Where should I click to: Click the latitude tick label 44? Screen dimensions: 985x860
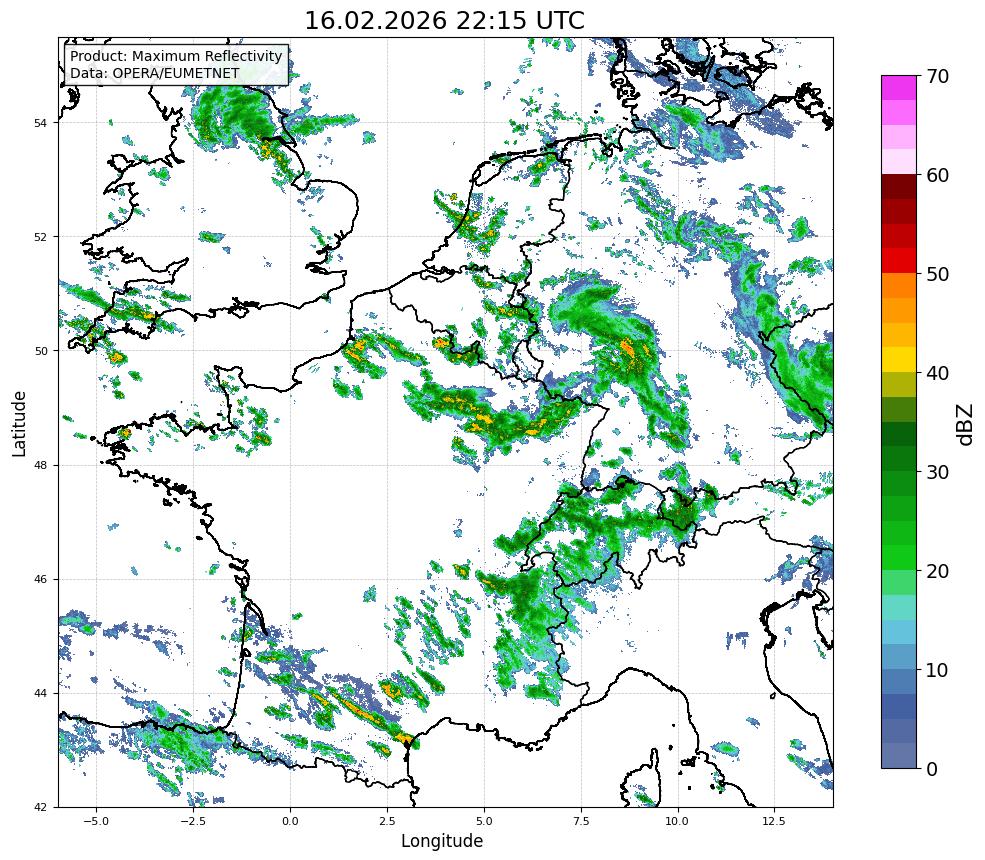[40, 694]
